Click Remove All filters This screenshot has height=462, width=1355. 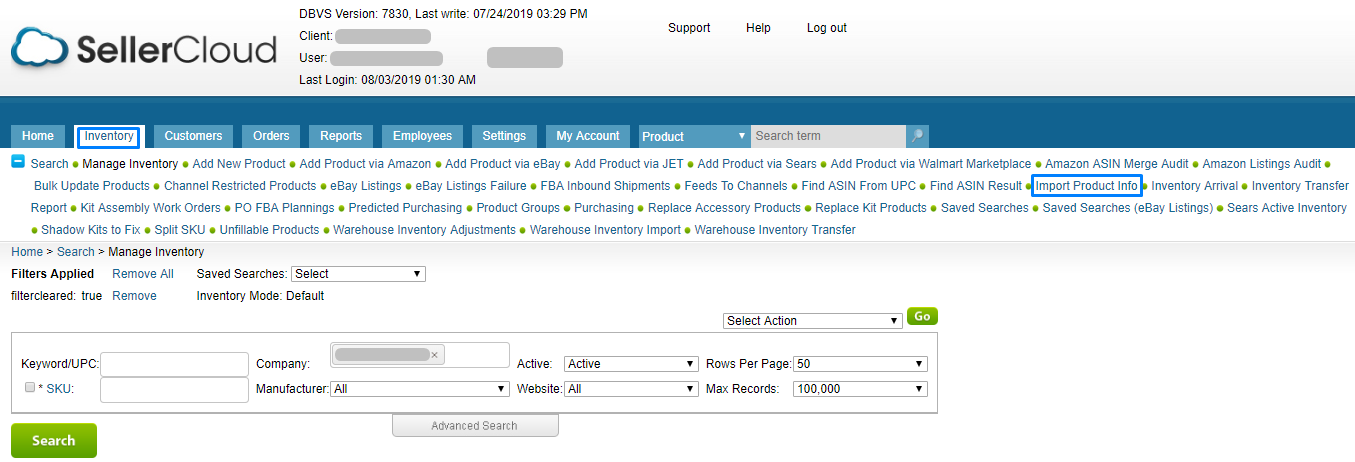pos(143,274)
